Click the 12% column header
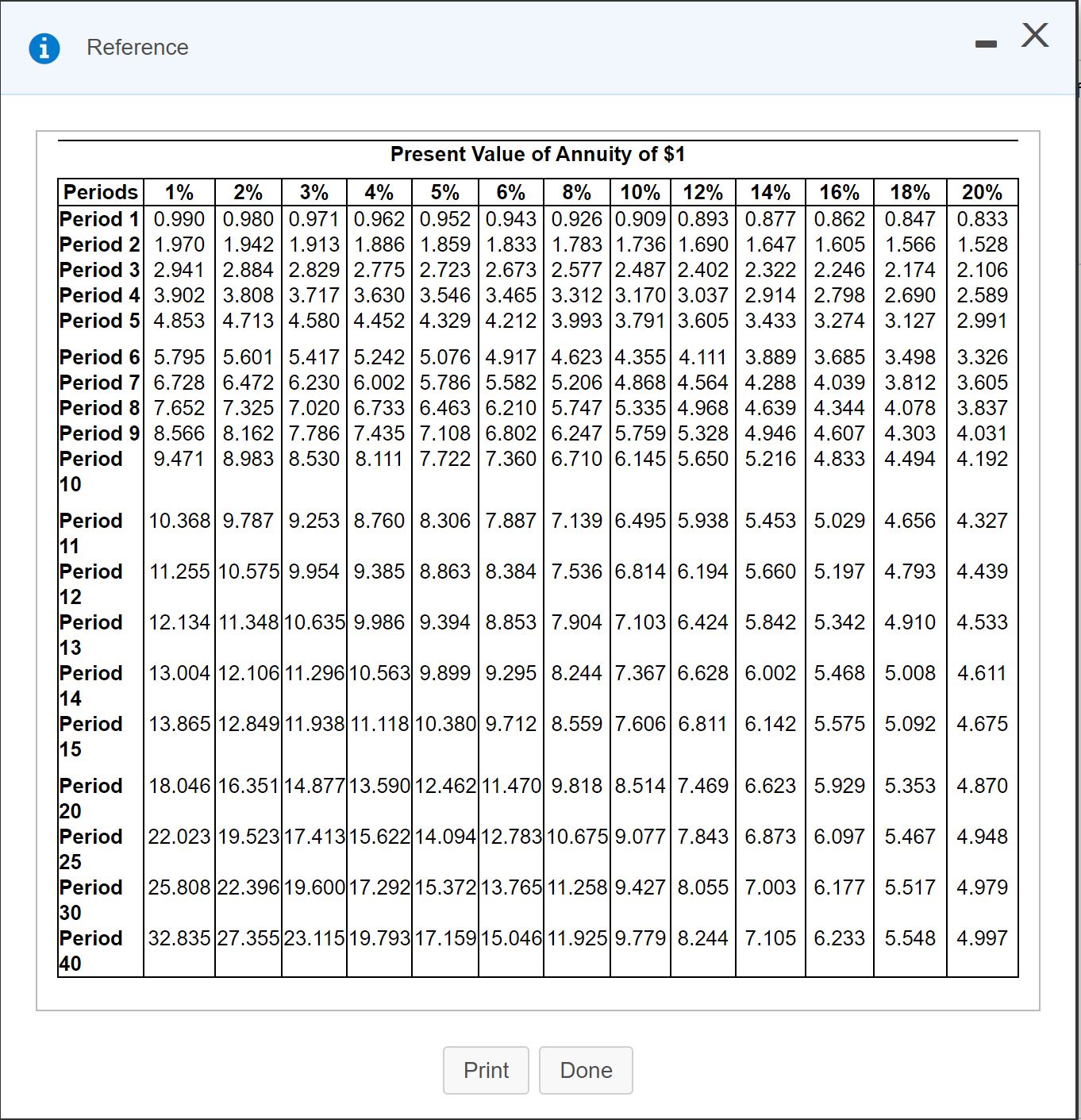1081x1120 pixels. click(703, 192)
